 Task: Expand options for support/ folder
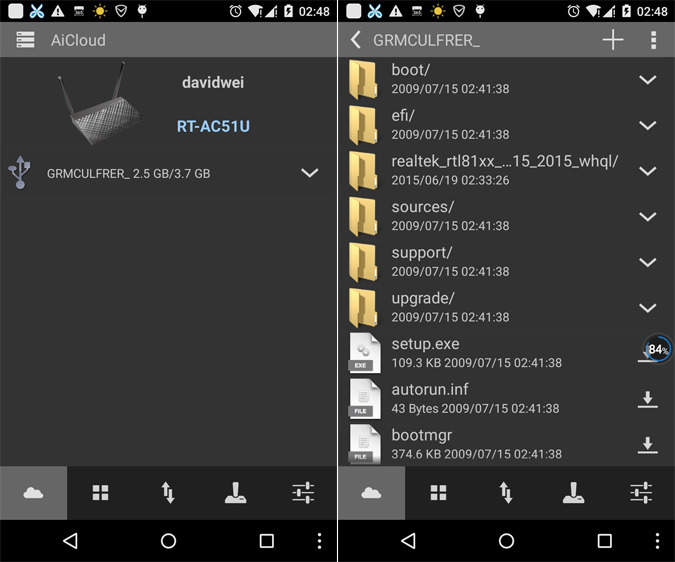pyautogui.click(x=647, y=262)
